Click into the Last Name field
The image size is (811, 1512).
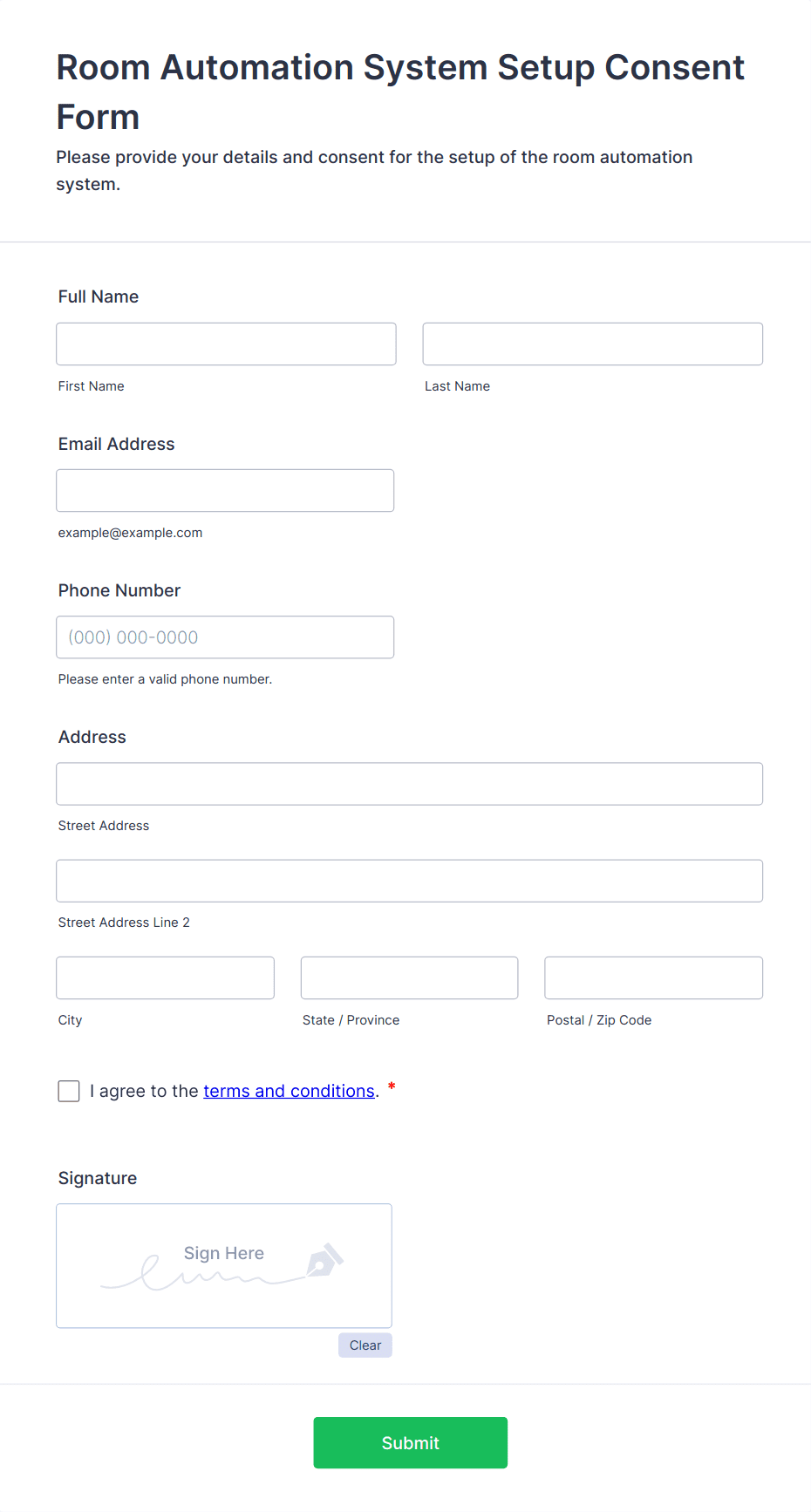[x=592, y=344]
